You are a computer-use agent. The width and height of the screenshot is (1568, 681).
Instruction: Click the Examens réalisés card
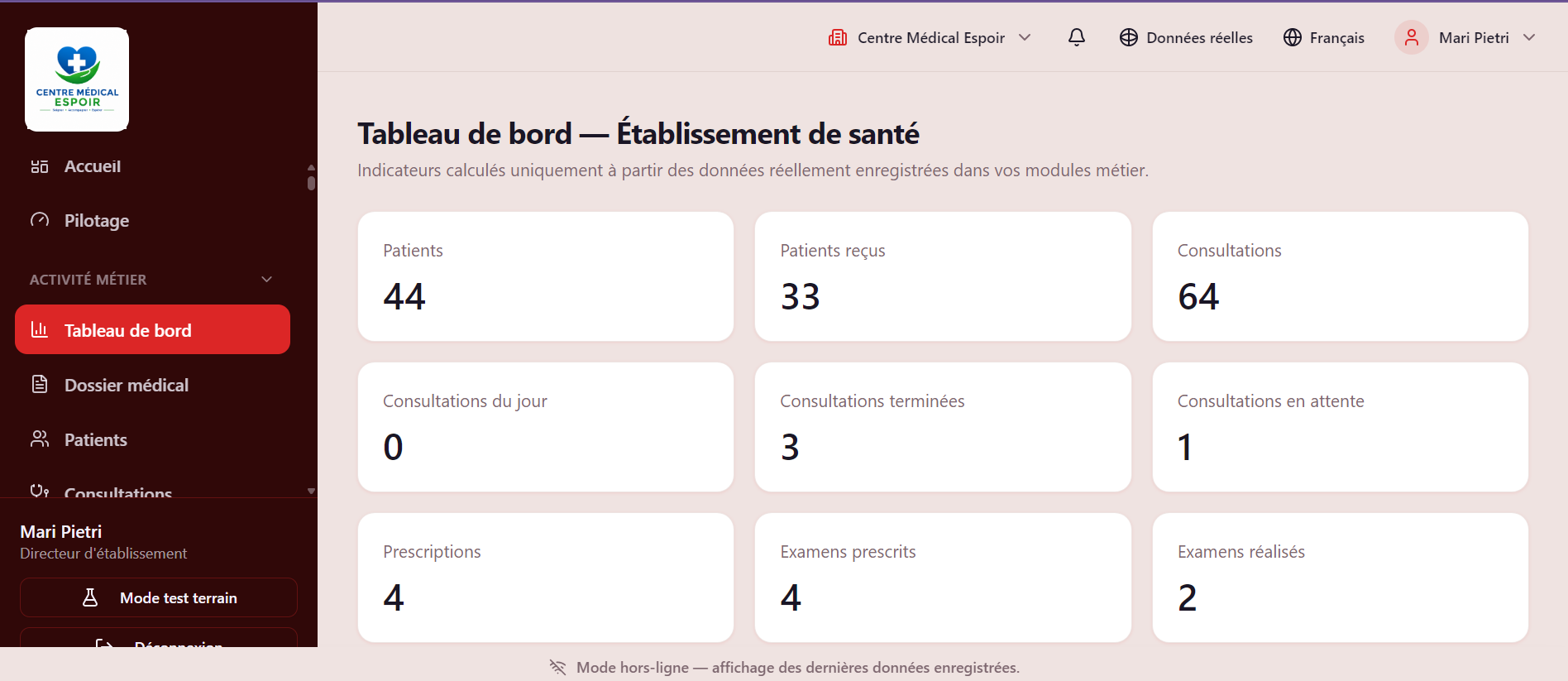pyautogui.click(x=1340, y=578)
